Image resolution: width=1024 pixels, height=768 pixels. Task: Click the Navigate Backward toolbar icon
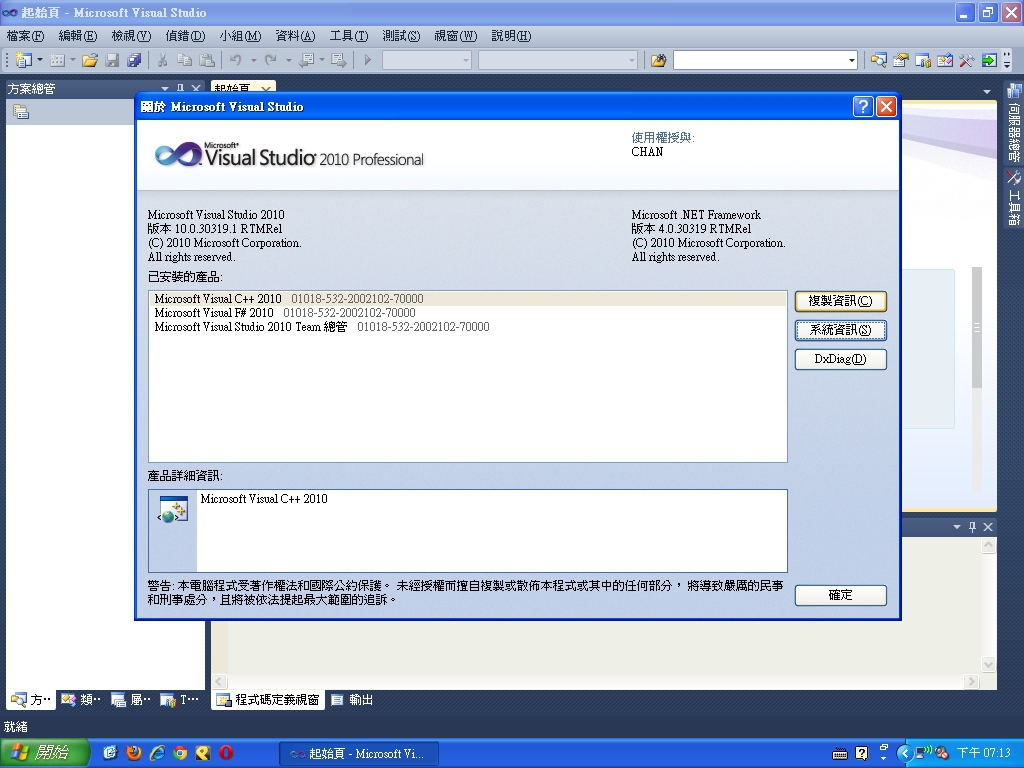pyautogui.click(x=306, y=60)
